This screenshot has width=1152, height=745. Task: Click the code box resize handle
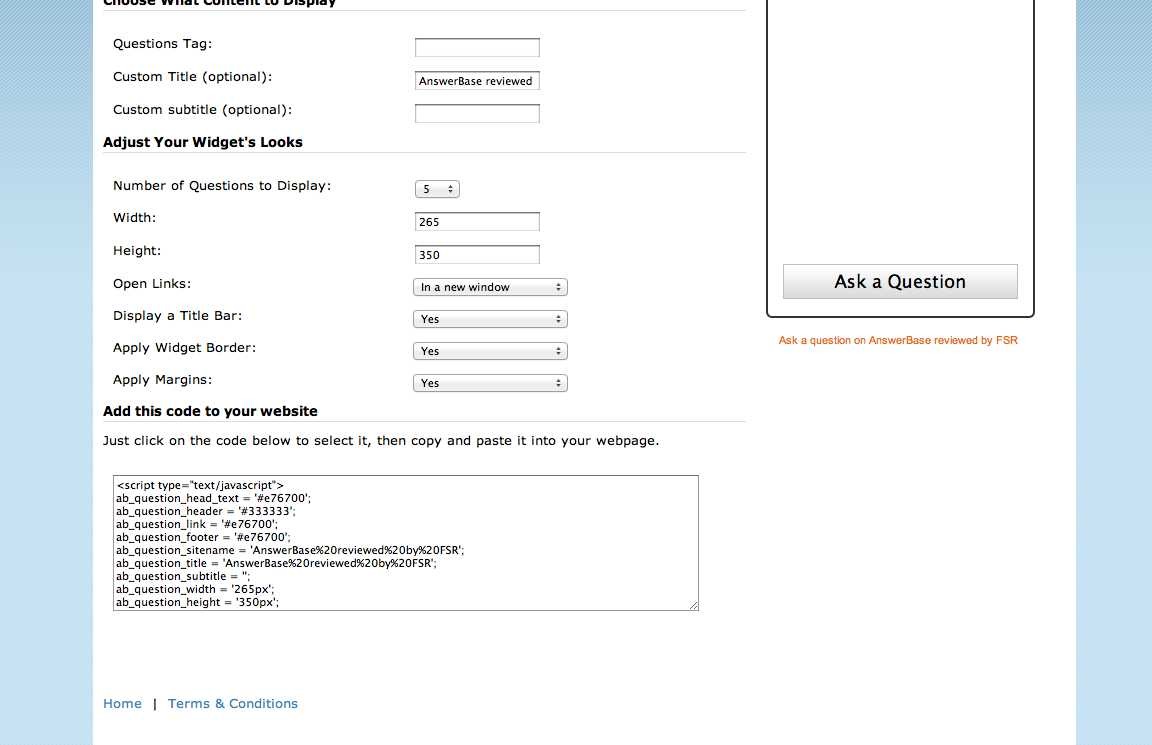click(693, 605)
